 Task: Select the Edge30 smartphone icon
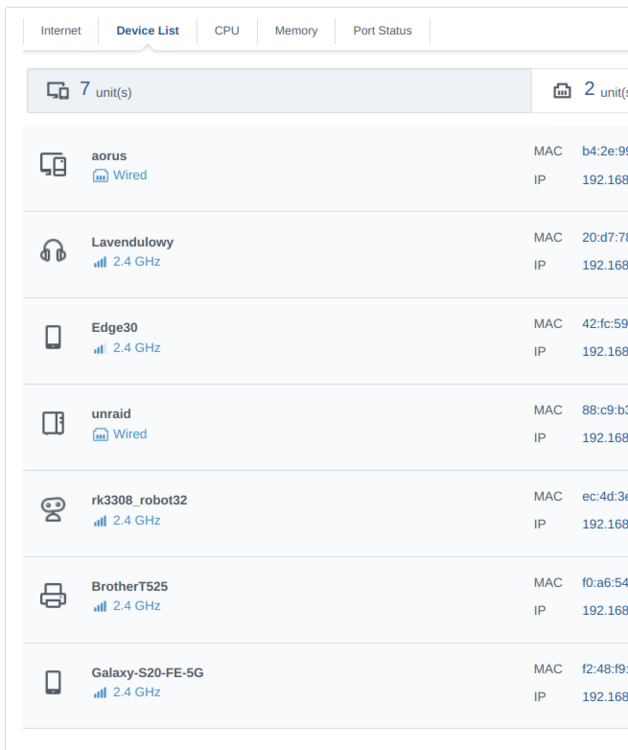point(53,337)
